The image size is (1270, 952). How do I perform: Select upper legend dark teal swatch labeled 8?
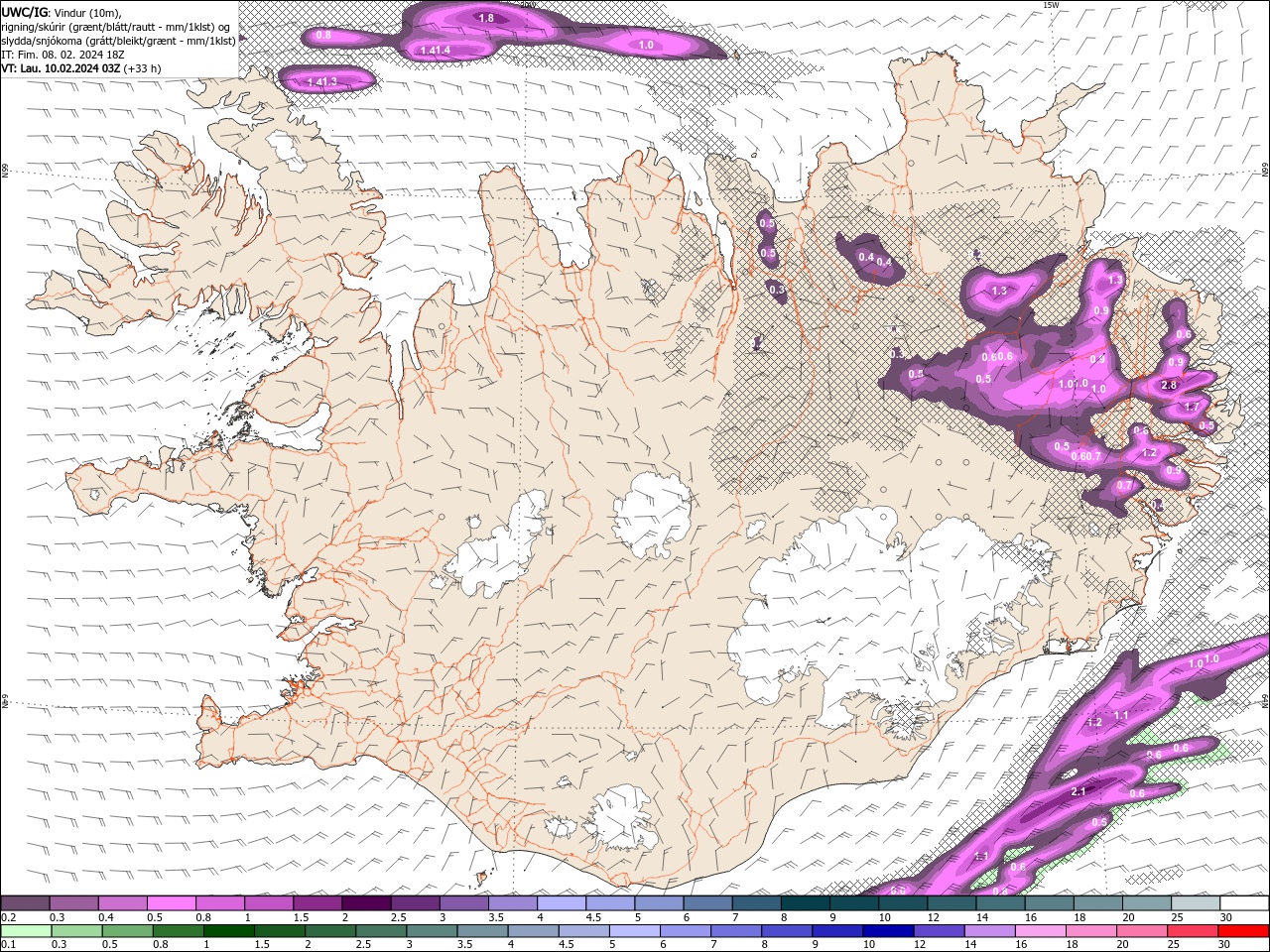pos(806,903)
